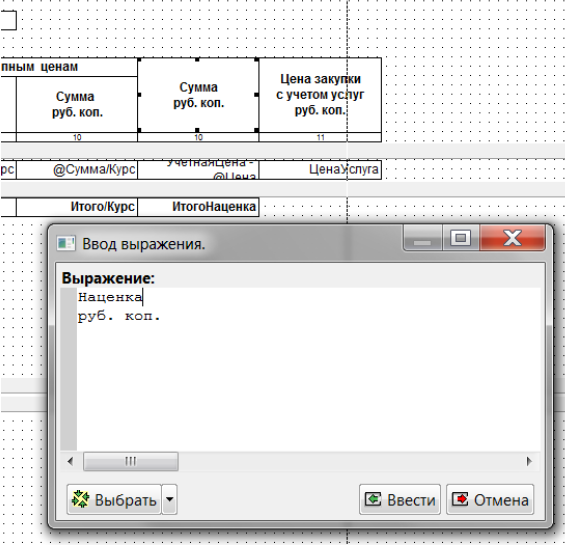This screenshot has height=545, width=565.
Task: Click the horizontal scrollbar's left arrow
Action: coord(70,461)
